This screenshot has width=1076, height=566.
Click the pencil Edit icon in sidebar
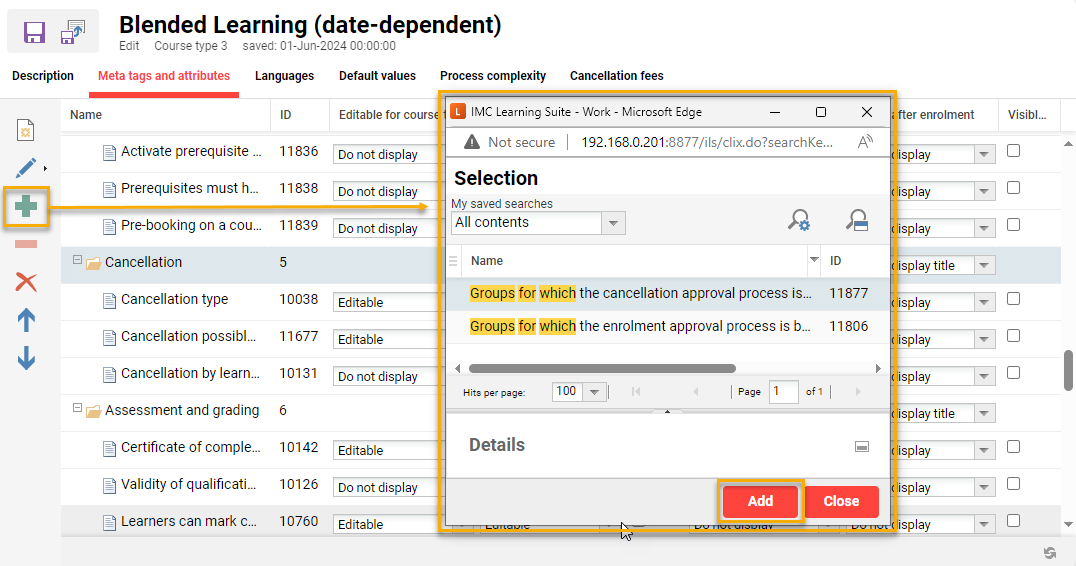pyautogui.click(x=26, y=168)
